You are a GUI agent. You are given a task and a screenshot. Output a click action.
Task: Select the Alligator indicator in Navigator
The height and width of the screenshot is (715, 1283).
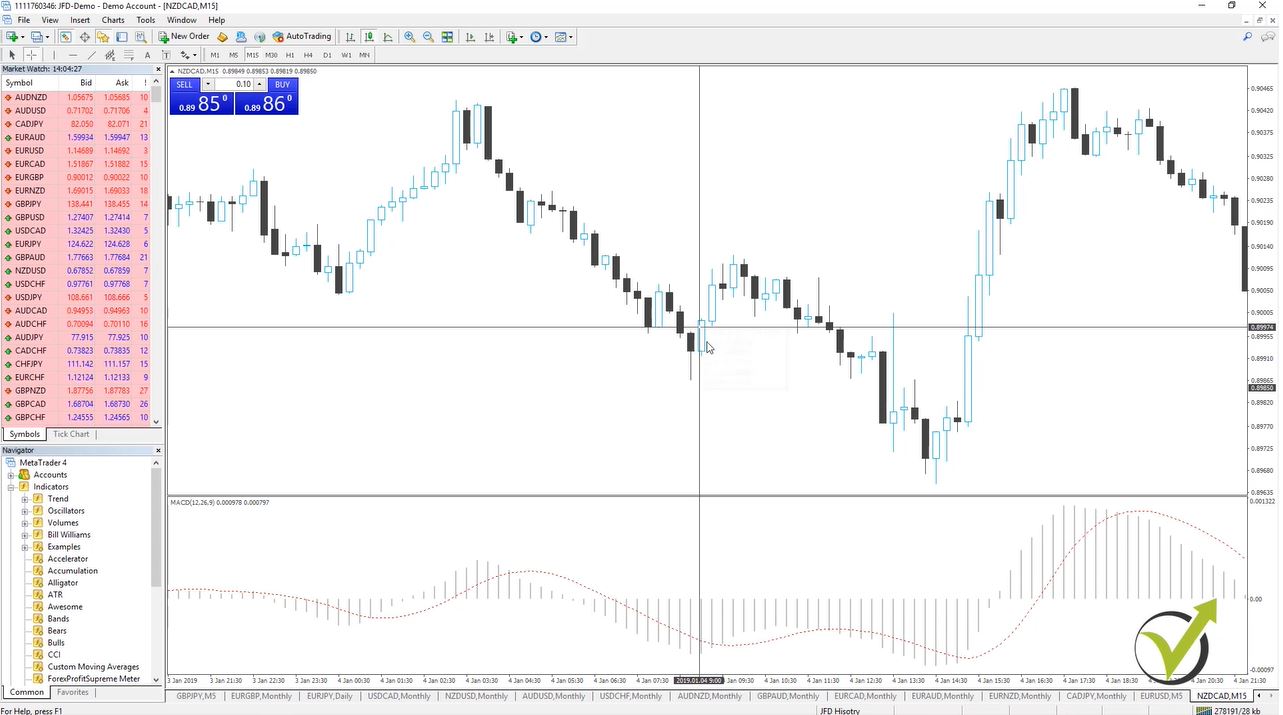(62, 583)
